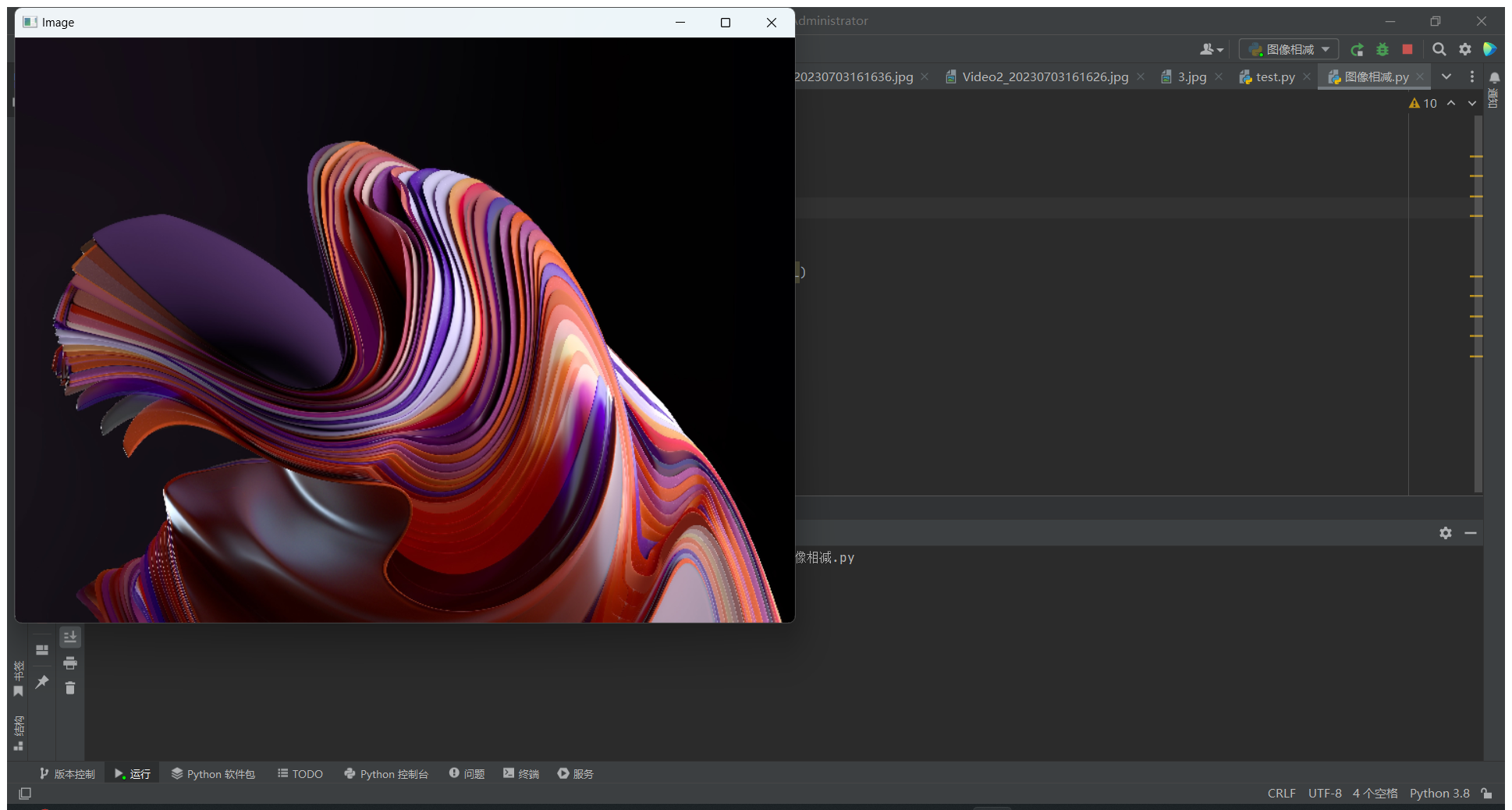Click the colorful JetBrains toolbox icon at top right
Viewport: 1512px width, 810px height.
coord(1489,49)
